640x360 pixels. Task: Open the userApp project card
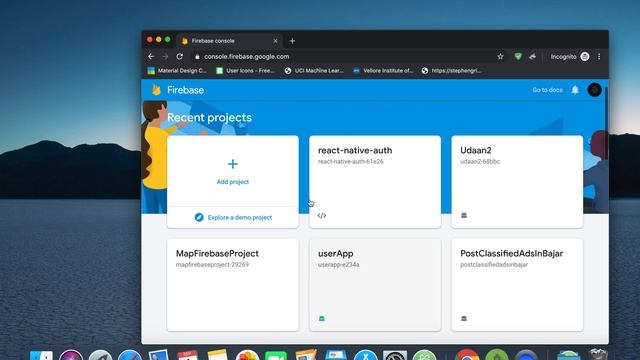click(x=375, y=285)
